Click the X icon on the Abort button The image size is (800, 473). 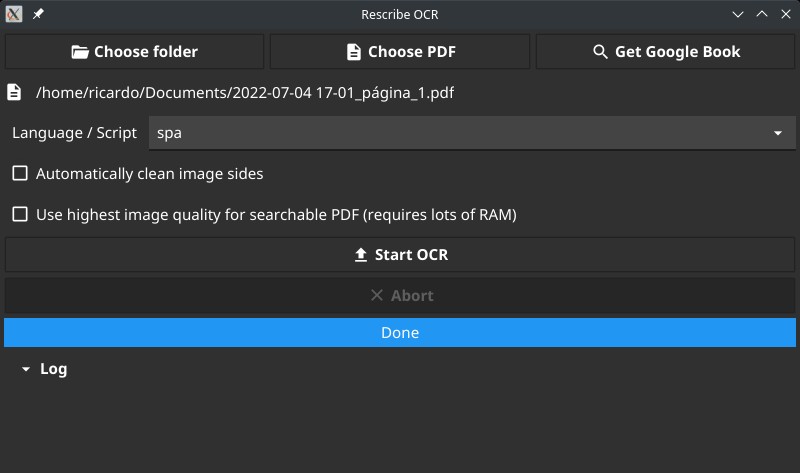[377, 295]
